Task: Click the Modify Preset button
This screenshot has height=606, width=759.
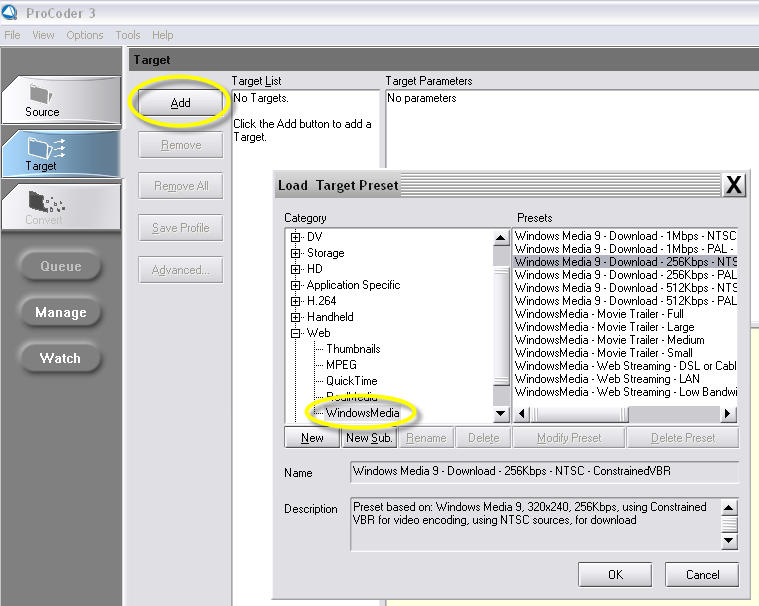Action: click(x=569, y=438)
